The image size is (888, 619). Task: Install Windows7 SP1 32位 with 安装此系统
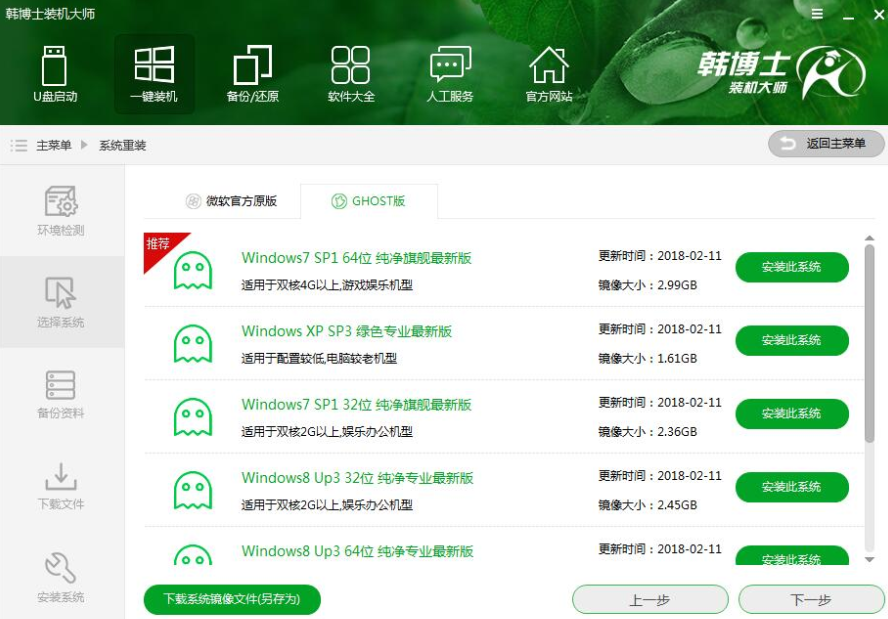point(792,413)
